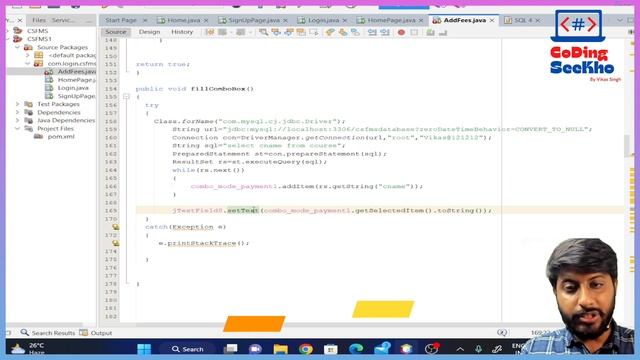Click the Last Edit toolbar icon

(x=210, y=32)
